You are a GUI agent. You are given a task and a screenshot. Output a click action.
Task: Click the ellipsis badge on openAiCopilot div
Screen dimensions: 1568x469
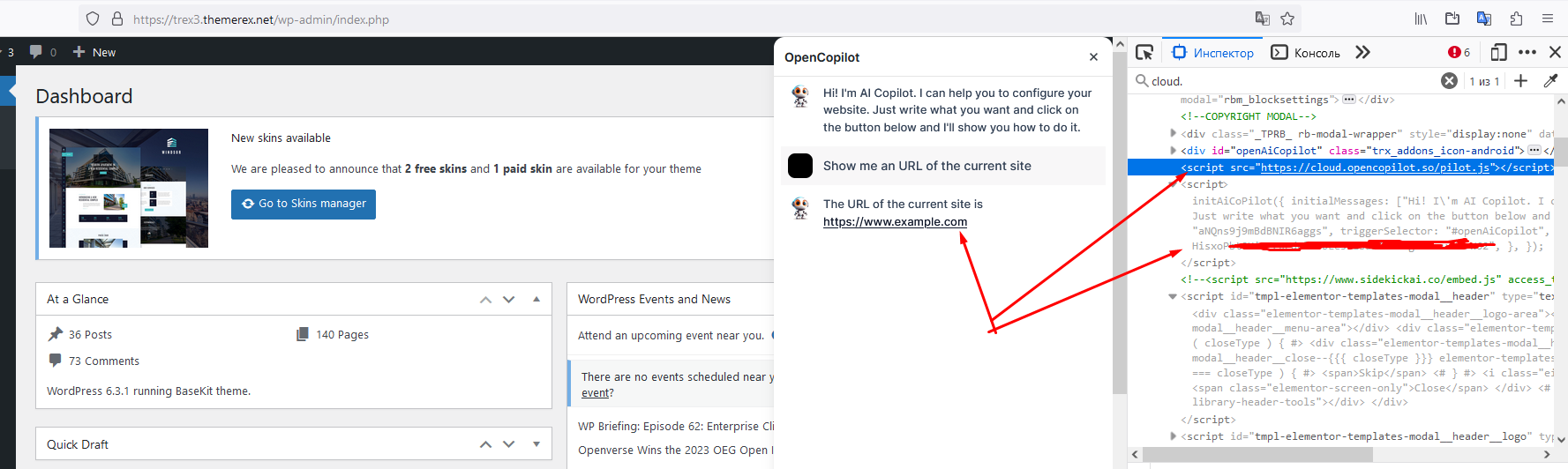click(x=1534, y=150)
